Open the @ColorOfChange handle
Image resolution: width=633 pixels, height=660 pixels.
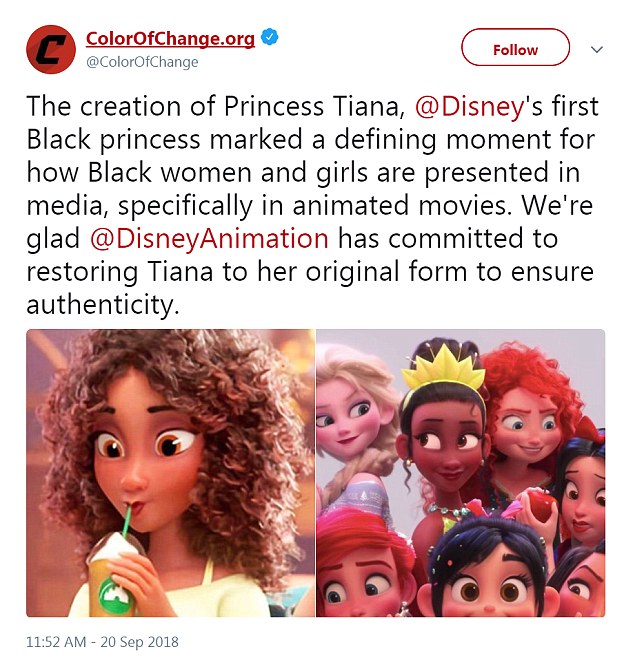coord(142,62)
